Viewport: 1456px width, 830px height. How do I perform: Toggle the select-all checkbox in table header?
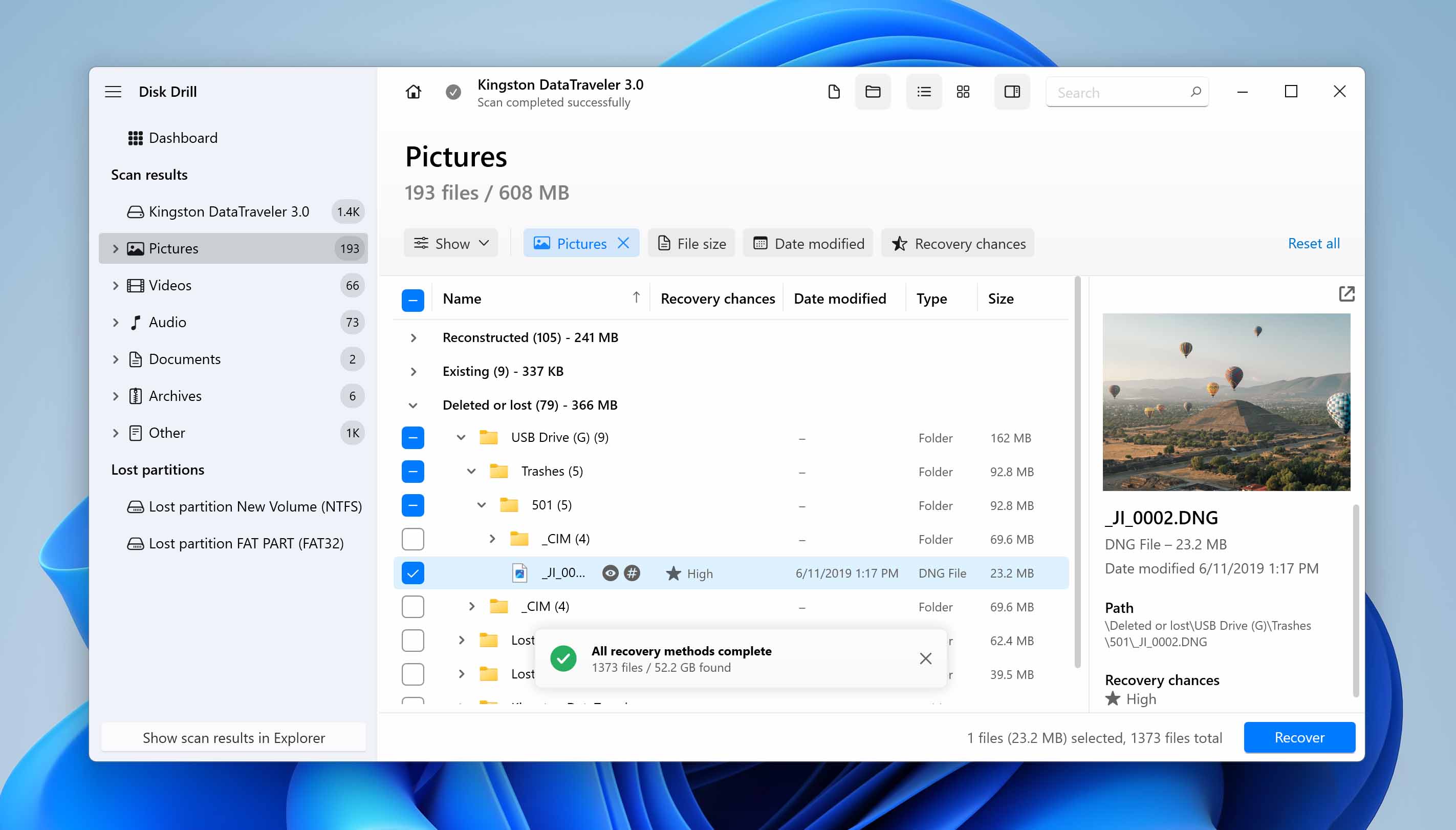point(412,300)
